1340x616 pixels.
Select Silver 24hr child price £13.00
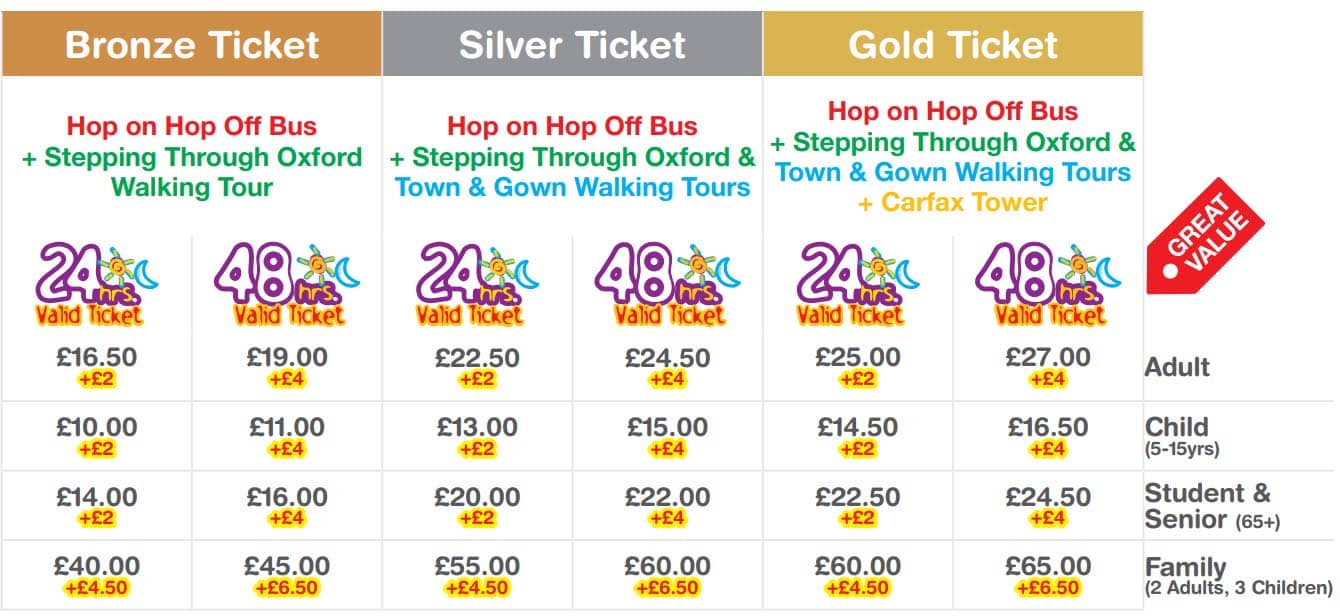tap(477, 427)
